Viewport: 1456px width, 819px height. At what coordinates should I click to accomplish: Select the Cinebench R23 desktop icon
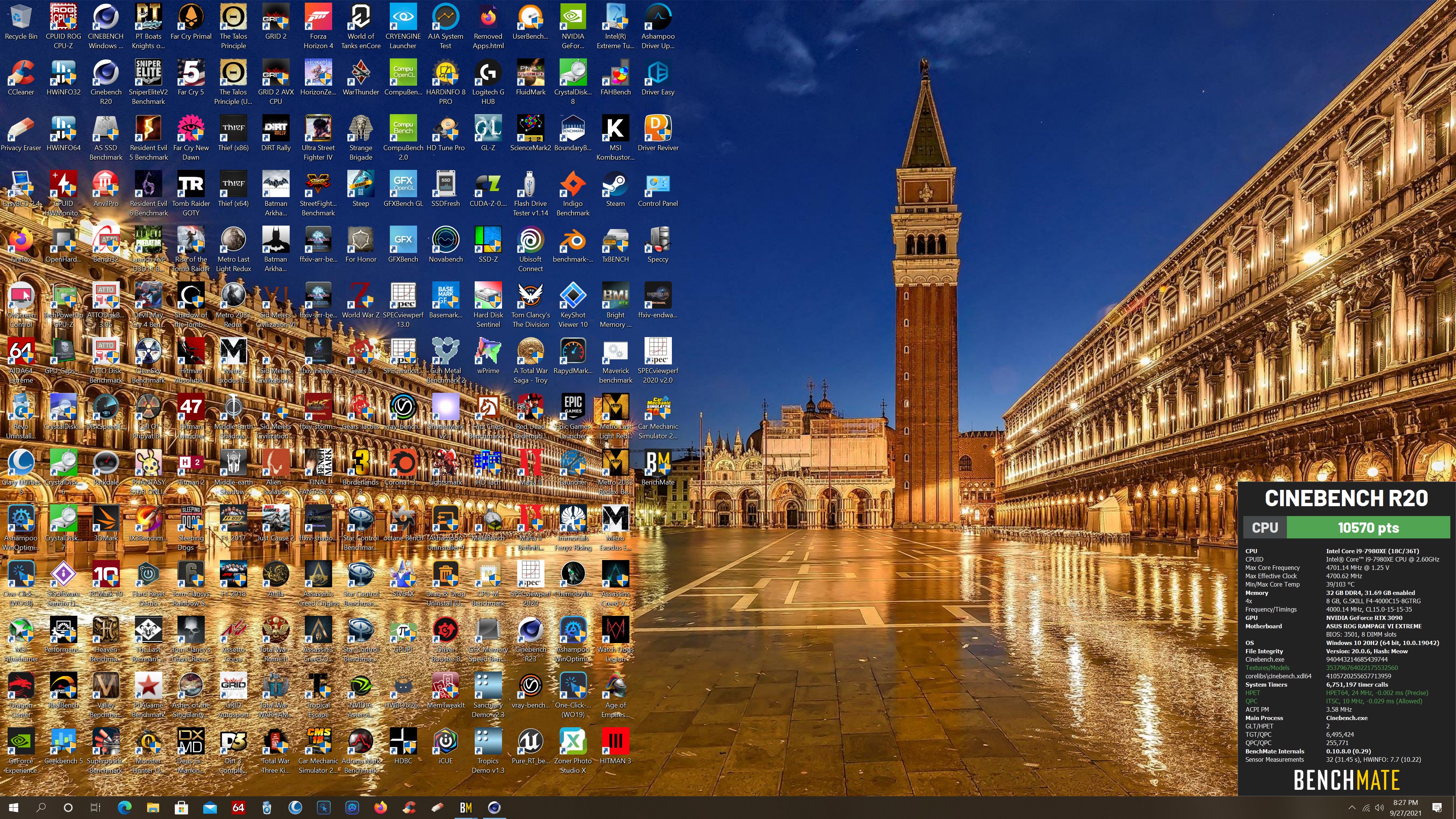(x=530, y=639)
